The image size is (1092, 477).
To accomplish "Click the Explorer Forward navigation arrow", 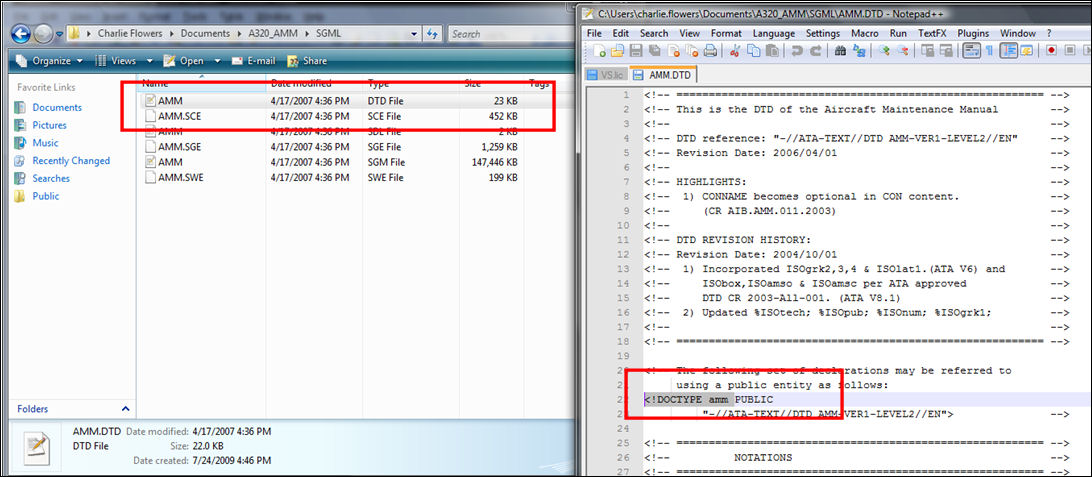I will (x=42, y=33).
